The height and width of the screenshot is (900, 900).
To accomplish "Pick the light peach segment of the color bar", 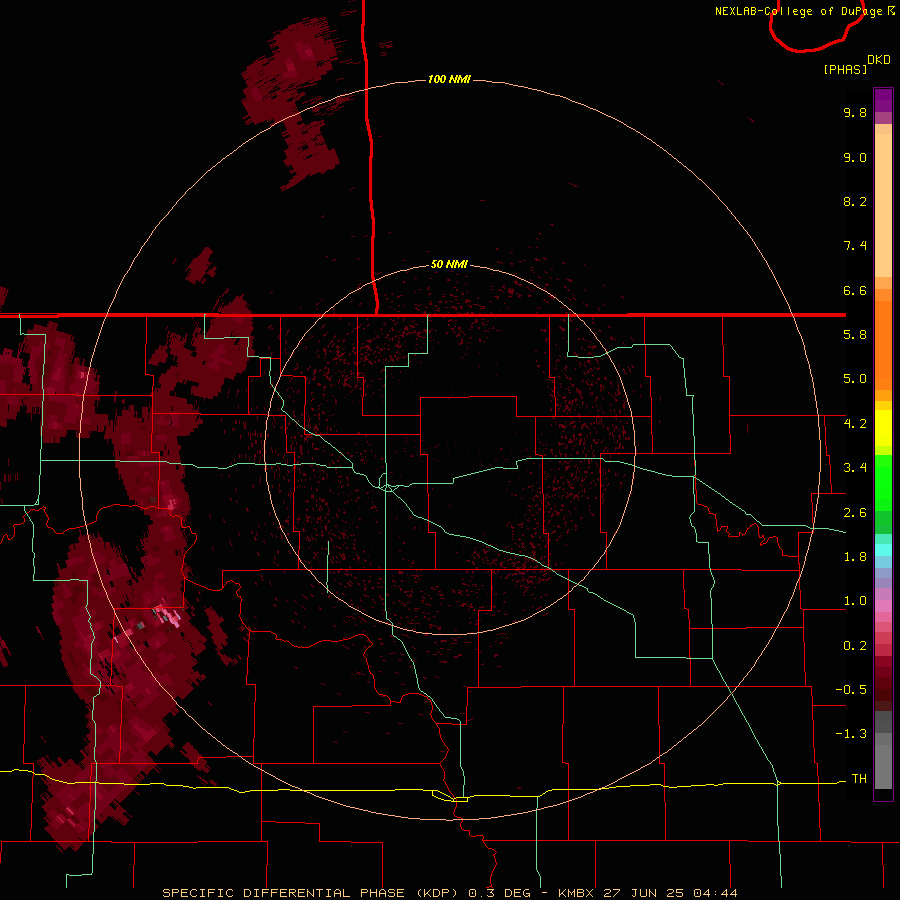I will coord(883,205).
